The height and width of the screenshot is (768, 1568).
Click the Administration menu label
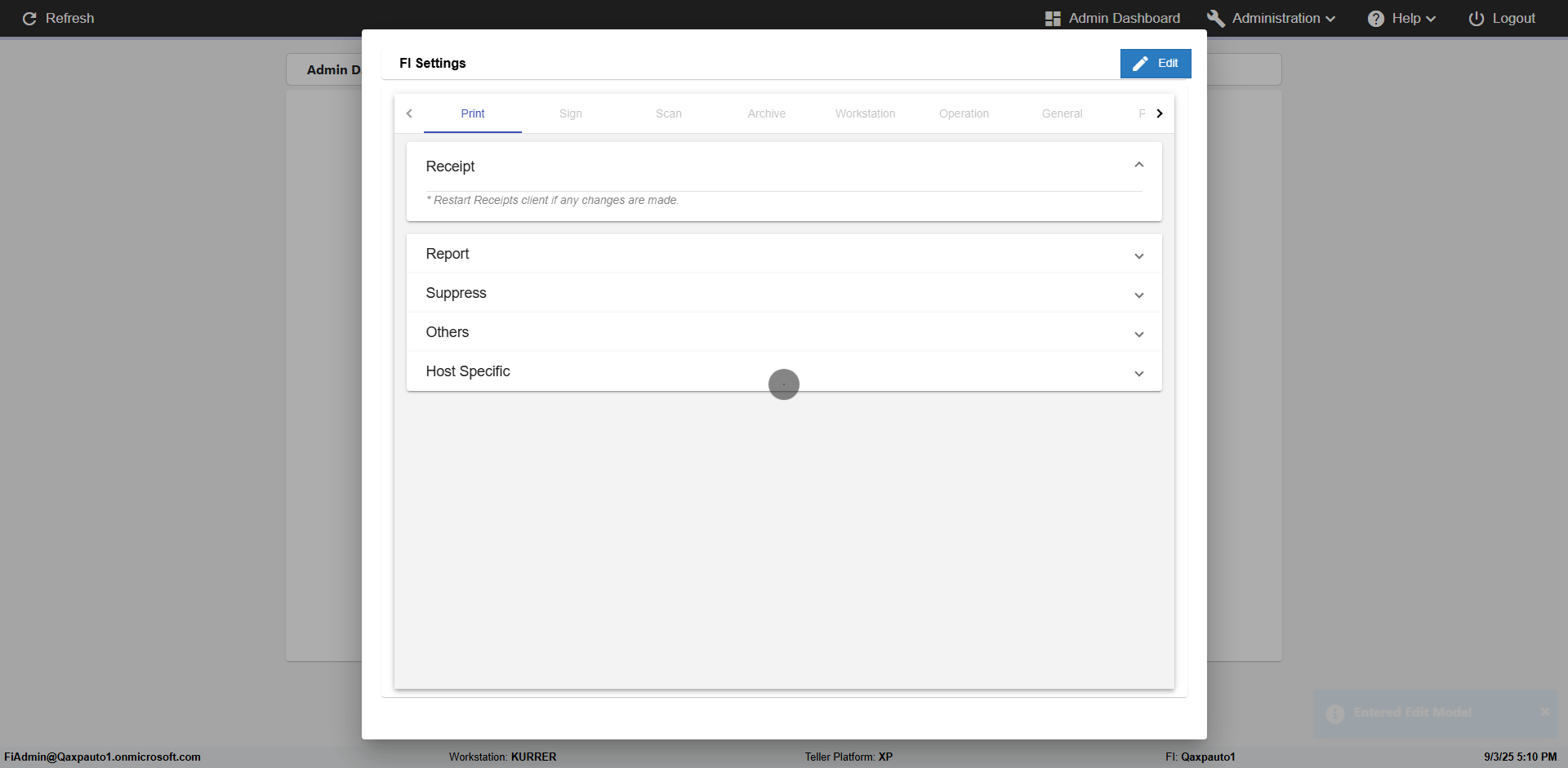point(1276,19)
